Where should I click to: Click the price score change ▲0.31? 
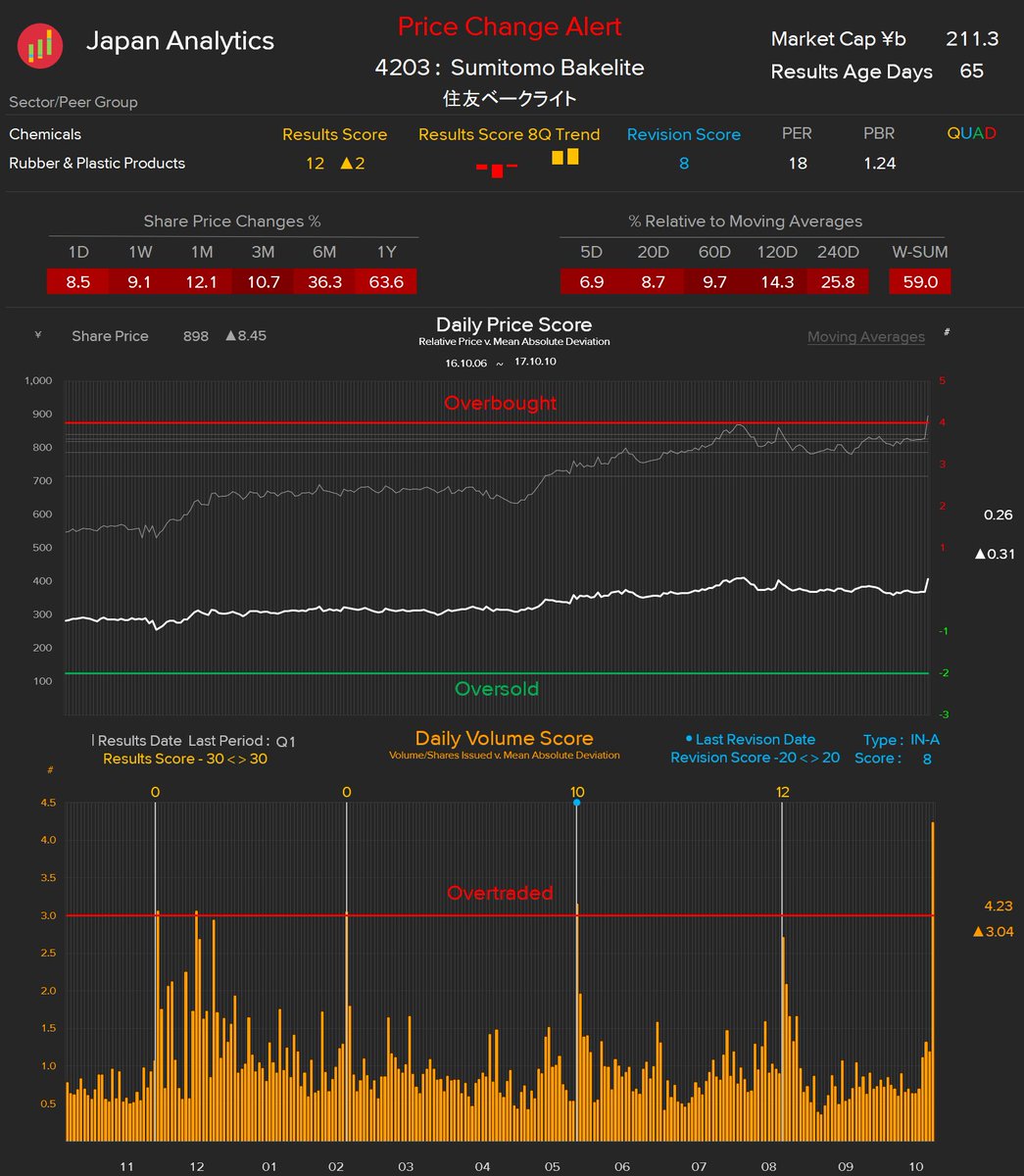[994, 554]
